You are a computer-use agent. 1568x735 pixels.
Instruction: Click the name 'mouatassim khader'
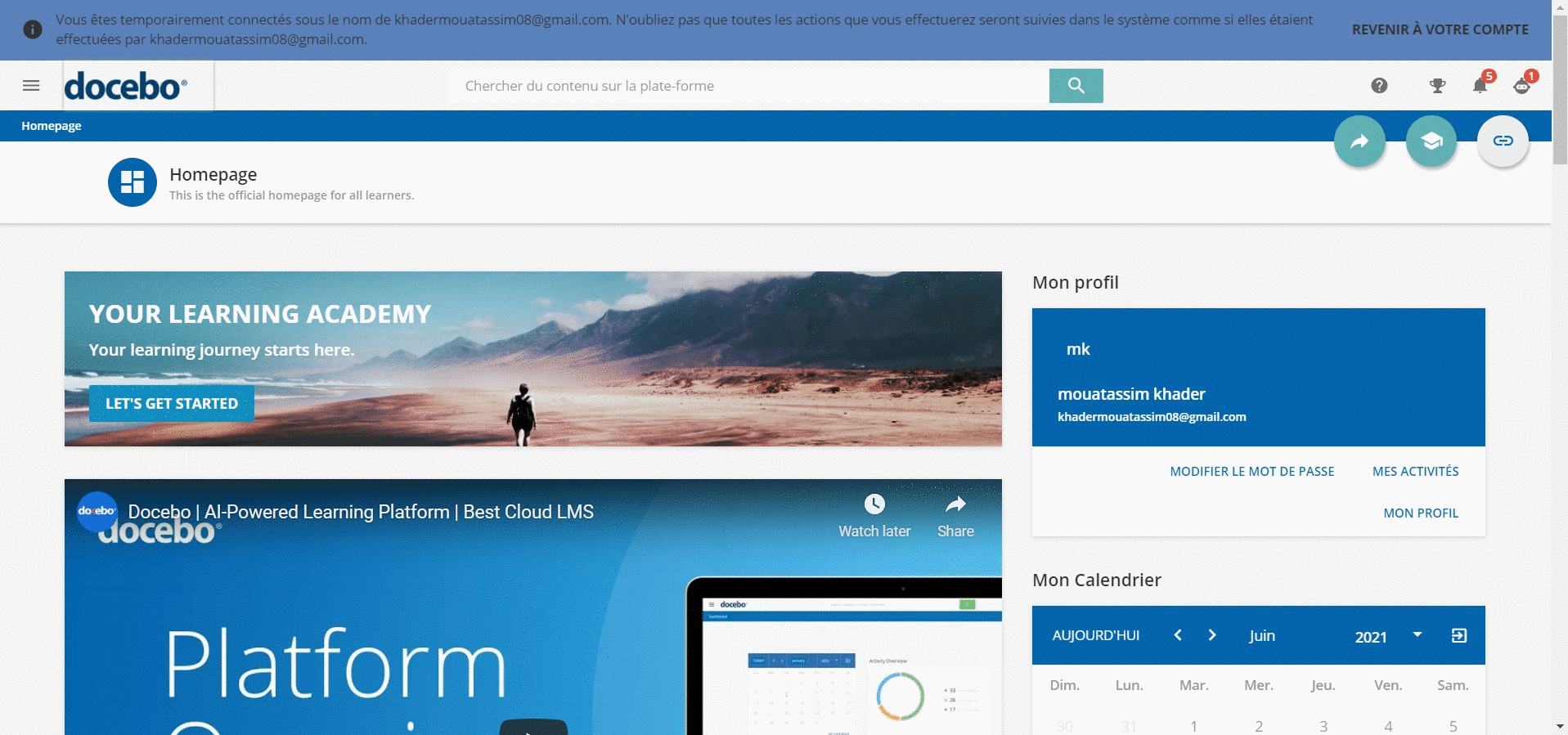1131,394
